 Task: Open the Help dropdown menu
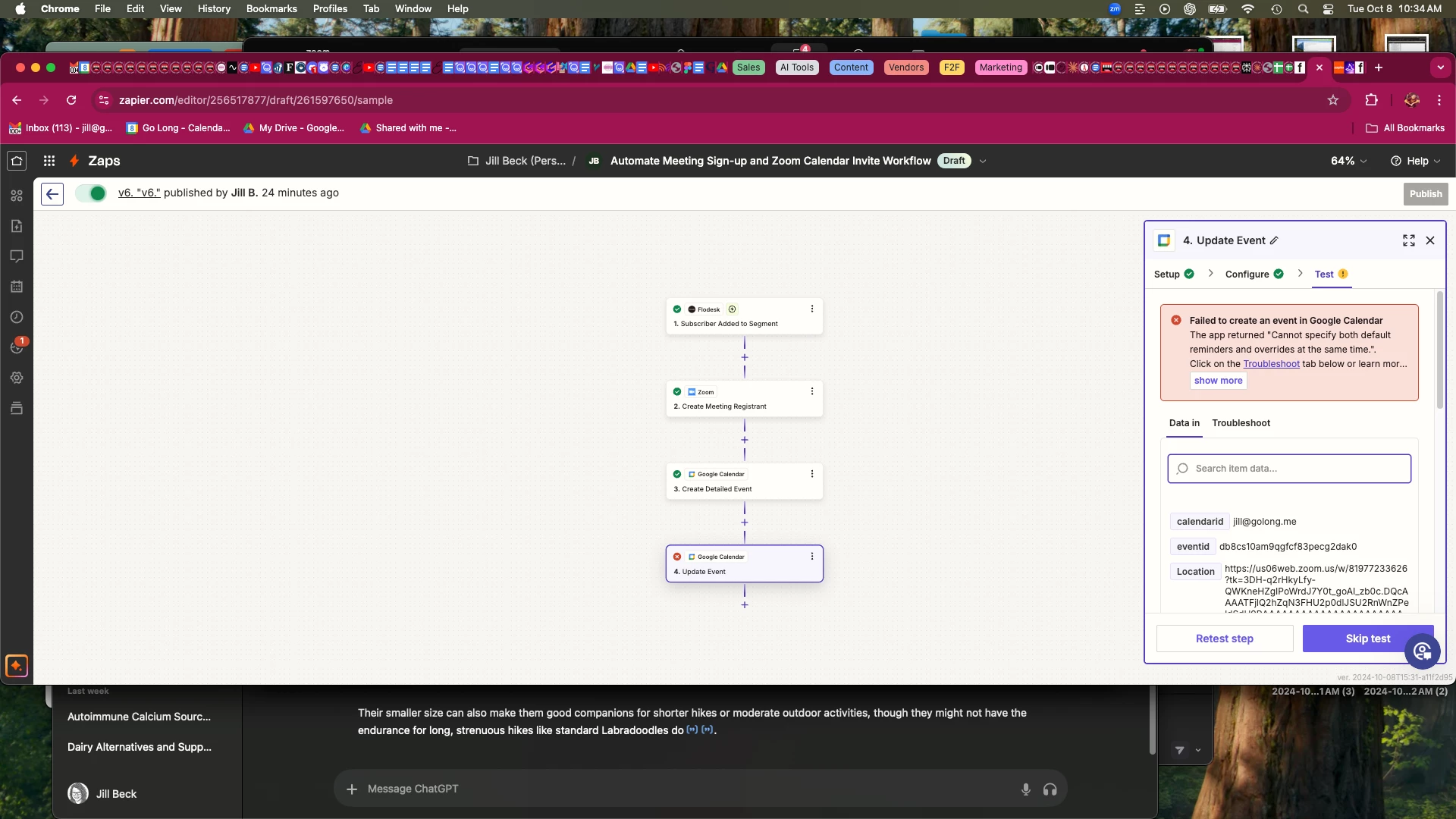[1415, 161]
